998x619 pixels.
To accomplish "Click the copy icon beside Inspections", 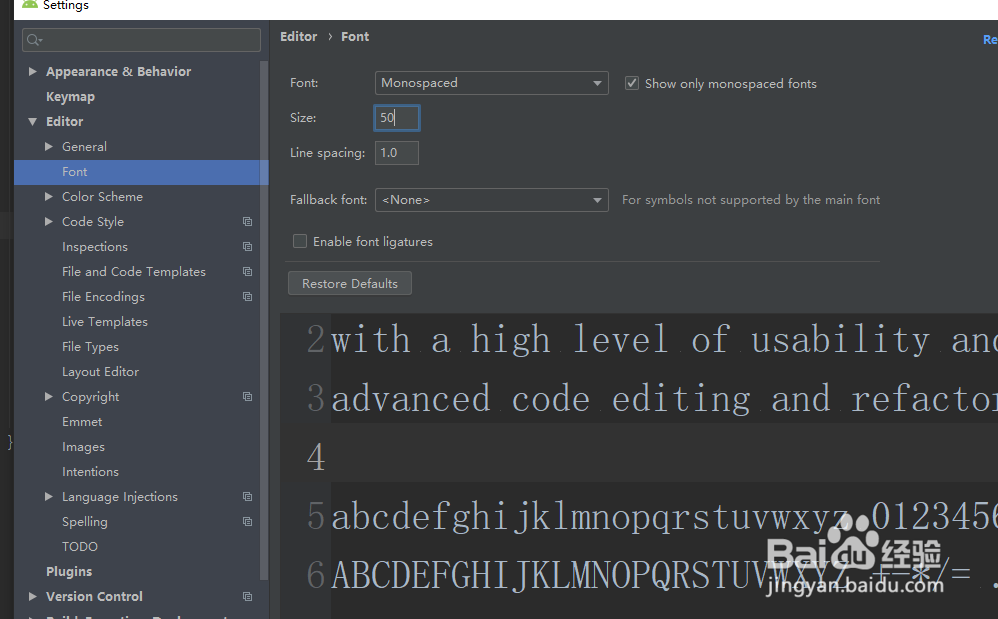I will (x=248, y=247).
